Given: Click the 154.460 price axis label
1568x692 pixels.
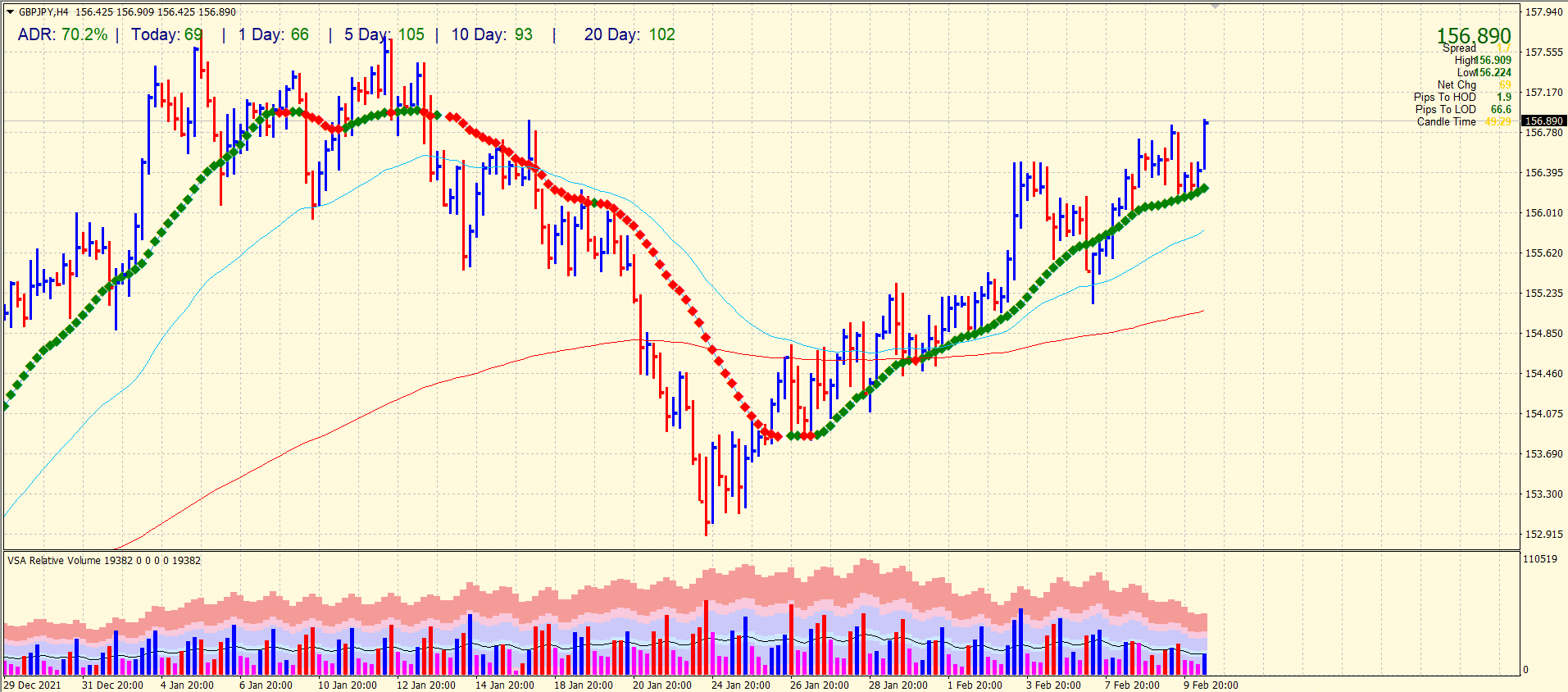Looking at the screenshot, I should pos(1543,374).
